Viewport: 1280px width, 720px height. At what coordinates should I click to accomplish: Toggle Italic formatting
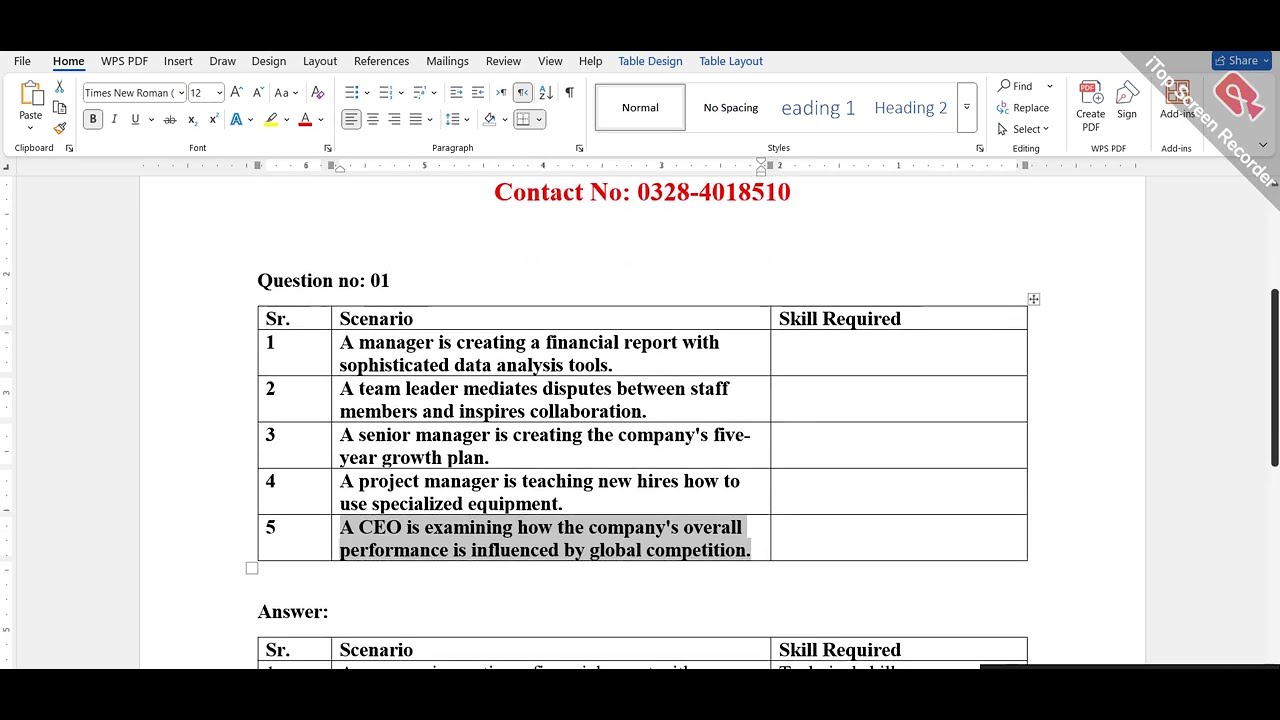point(114,120)
